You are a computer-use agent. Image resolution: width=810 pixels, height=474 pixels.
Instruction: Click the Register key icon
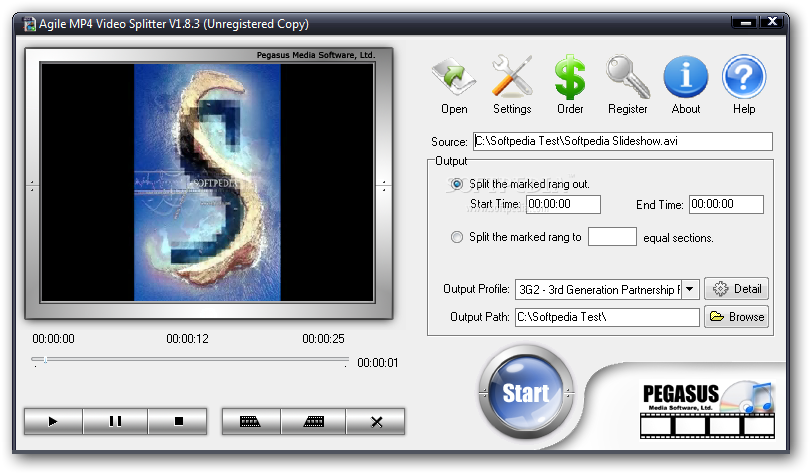627,85
